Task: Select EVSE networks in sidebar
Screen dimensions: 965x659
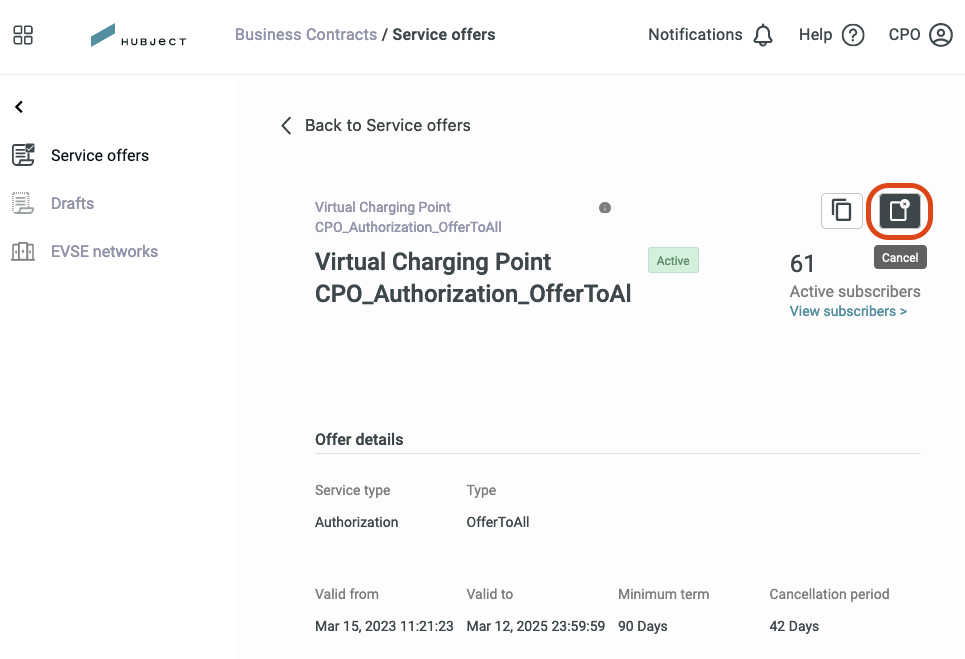Action: (105, 251)
